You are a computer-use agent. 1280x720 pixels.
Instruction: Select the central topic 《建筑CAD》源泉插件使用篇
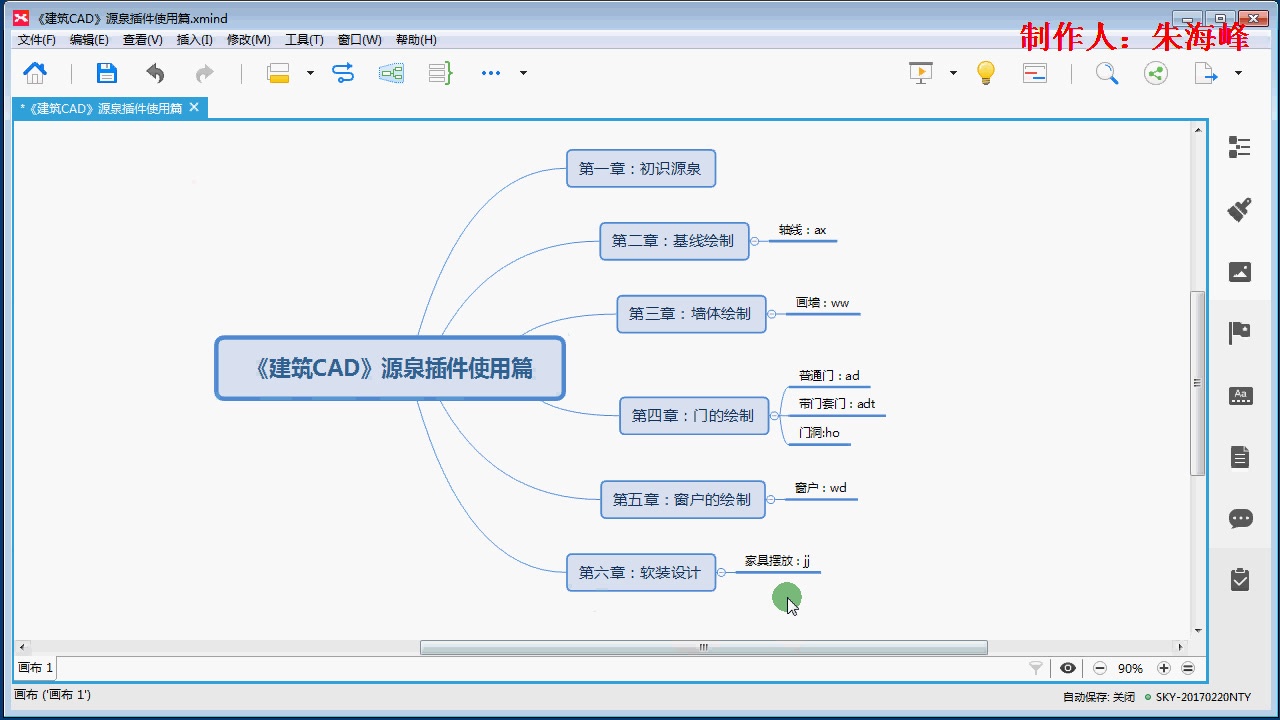pos(390,368)
